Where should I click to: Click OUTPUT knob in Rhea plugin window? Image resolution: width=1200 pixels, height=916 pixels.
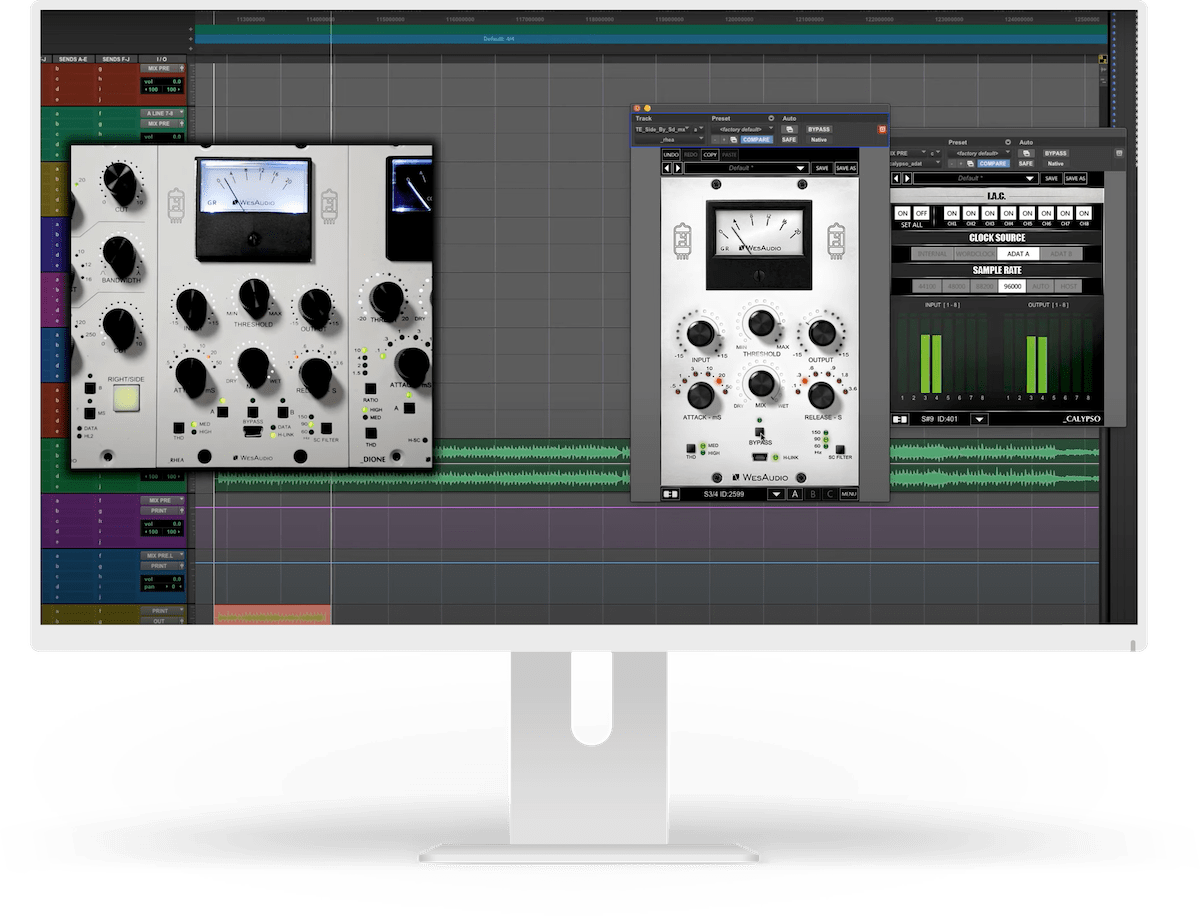pyautogui.click(x=822, y=332)
